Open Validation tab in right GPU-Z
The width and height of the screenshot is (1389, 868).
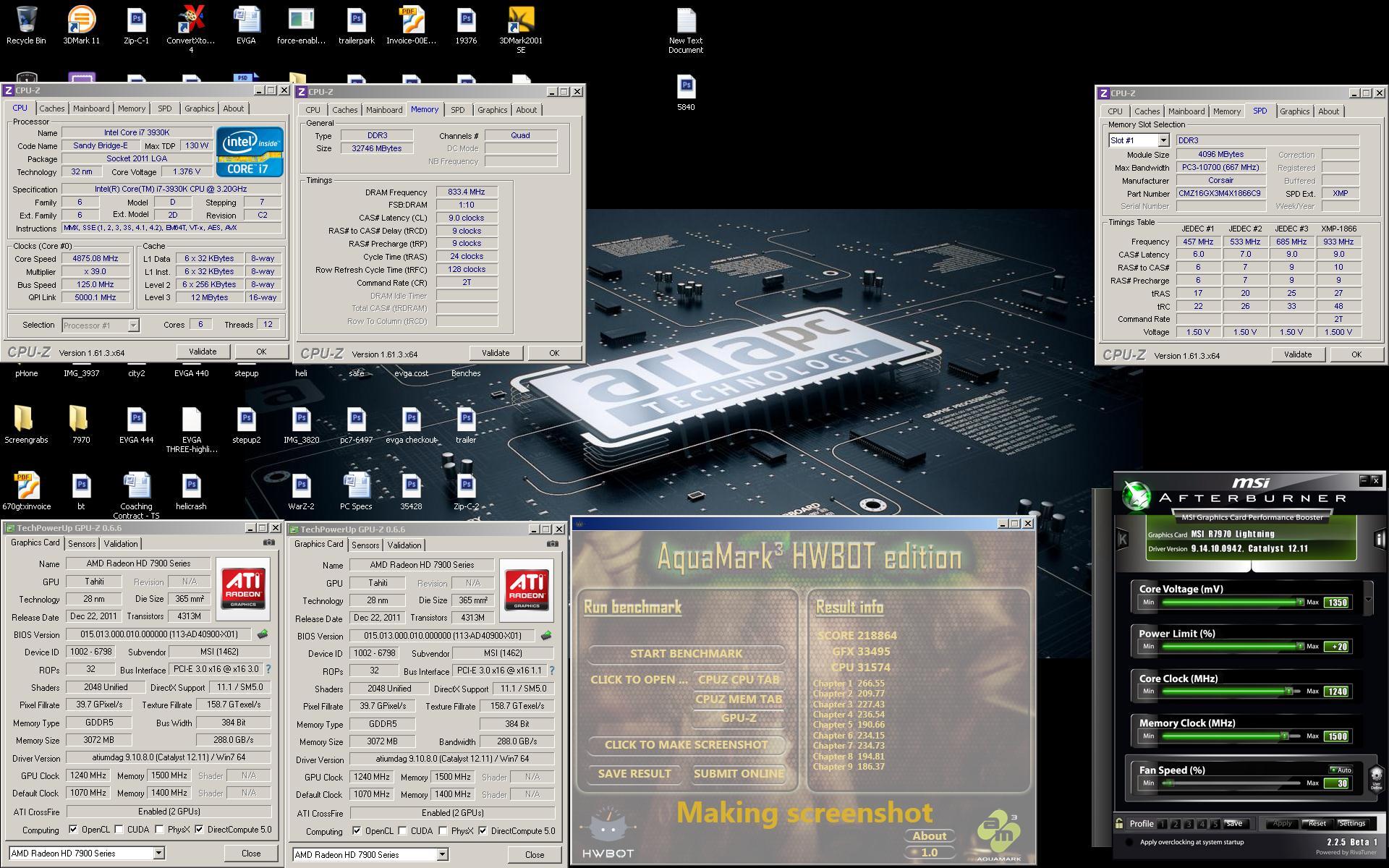404,545
